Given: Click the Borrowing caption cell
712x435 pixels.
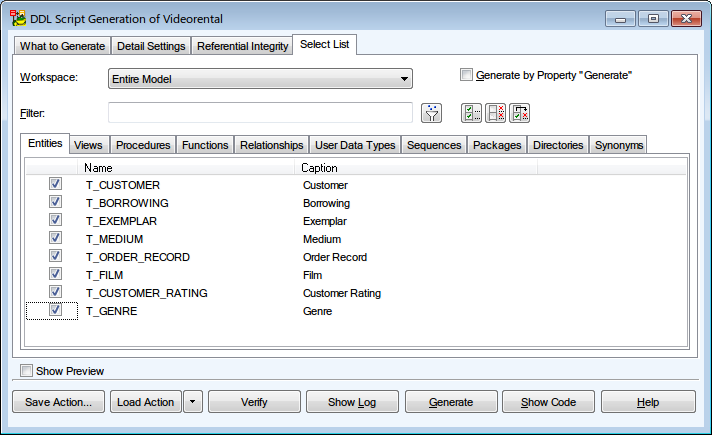Looking at the screenshot, I should click(x=326, y=203).
